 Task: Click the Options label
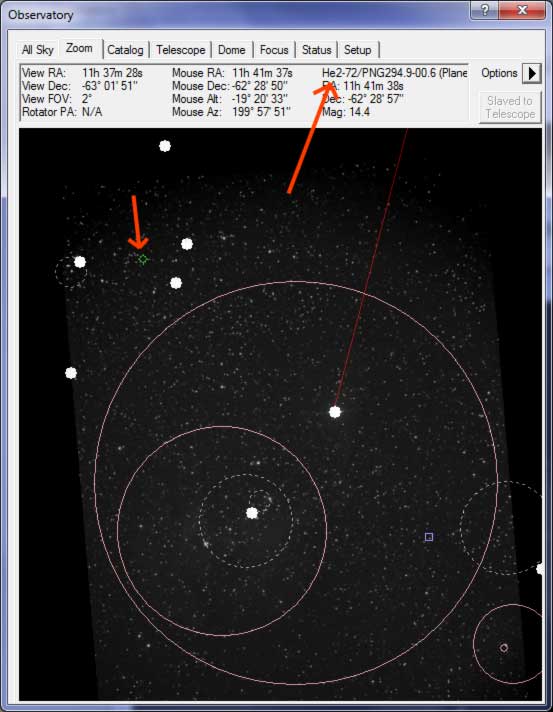(499, 73)
